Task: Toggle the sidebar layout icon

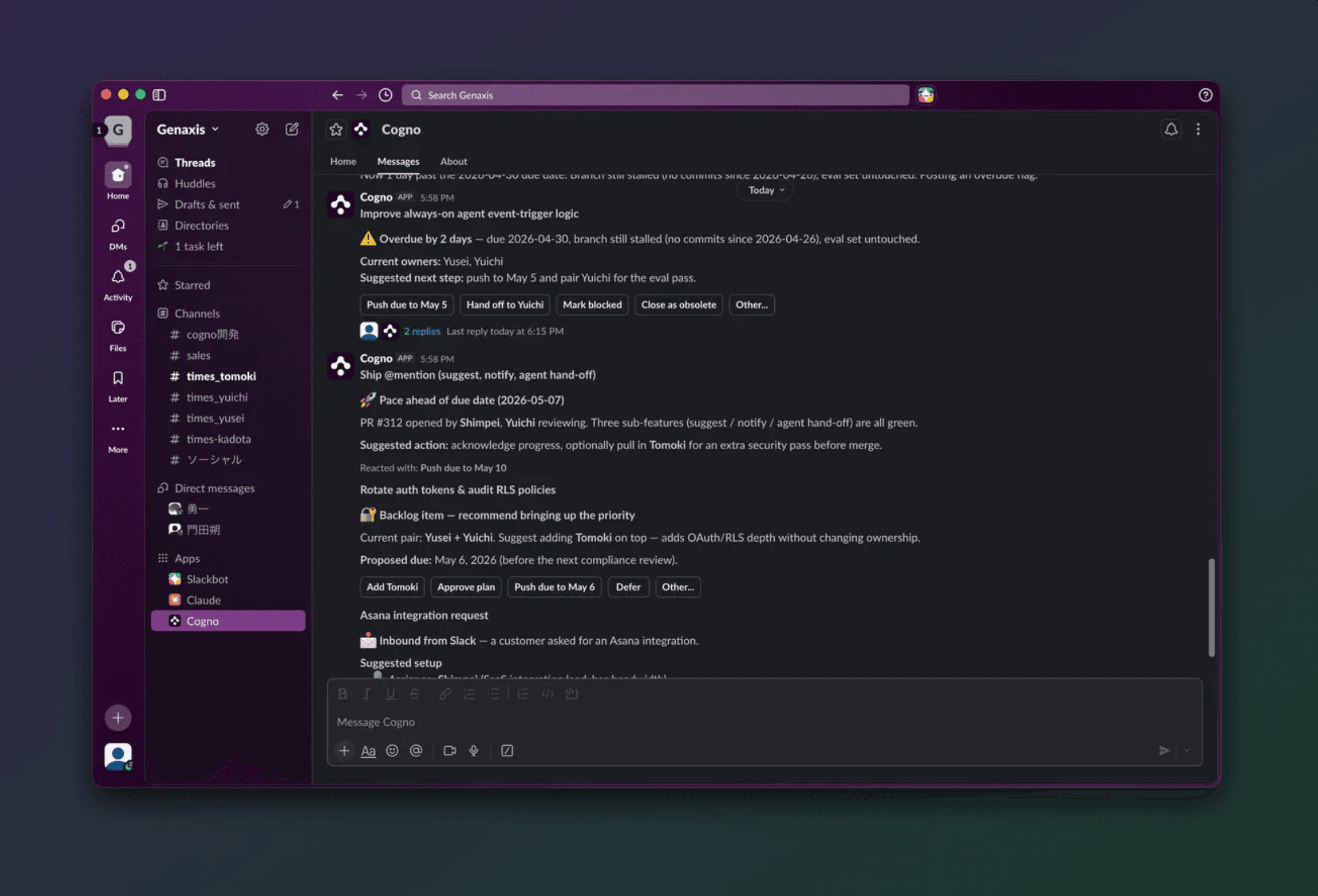Action: coord(159,94)
